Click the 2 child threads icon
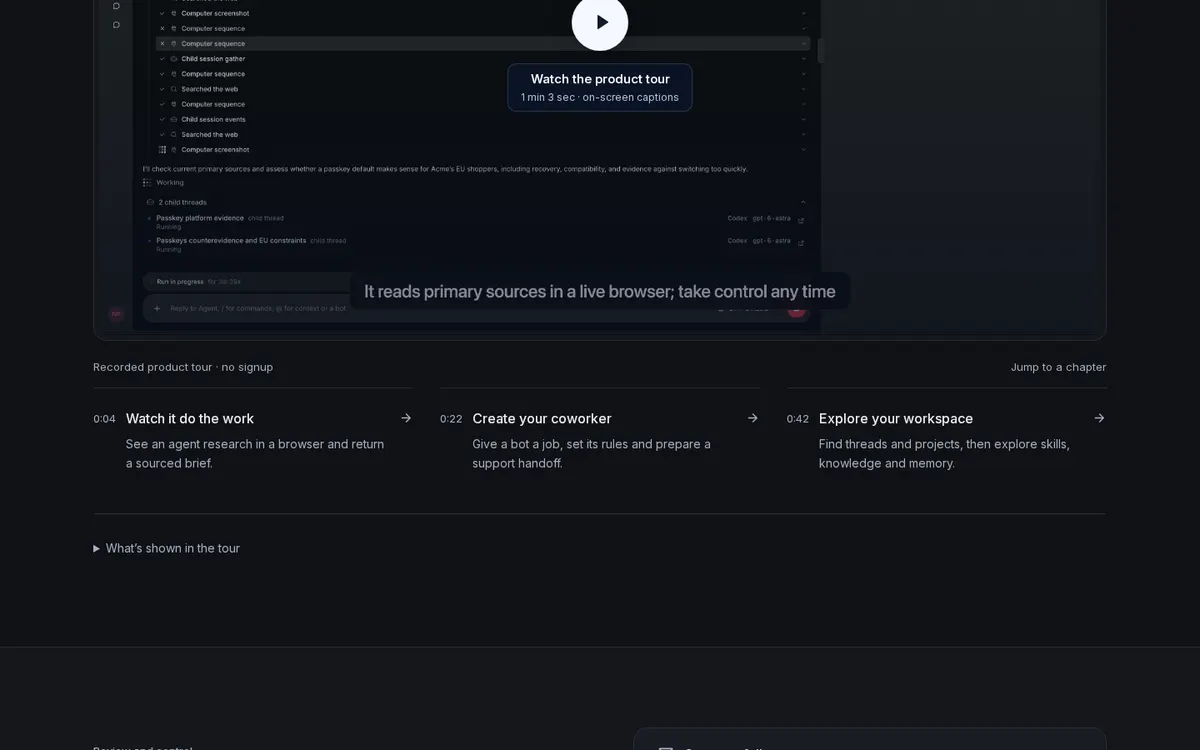This screenshot has height=750, width=1200. (x=150, y=202)
